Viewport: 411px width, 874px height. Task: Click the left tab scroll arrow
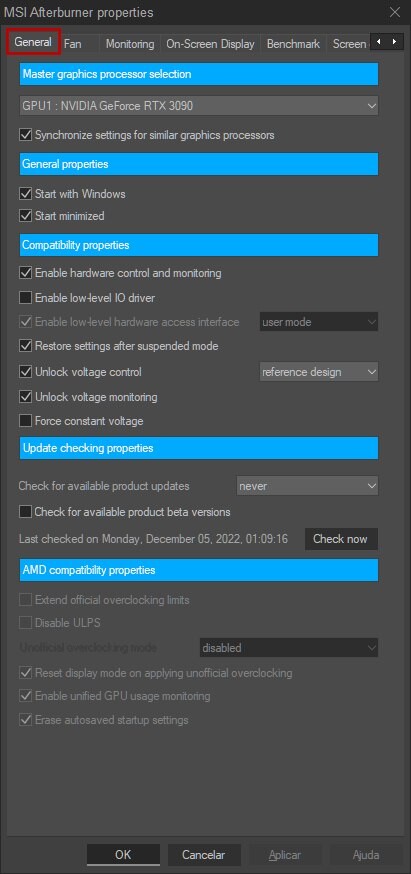pyautogui.click(x=379, y=42)
